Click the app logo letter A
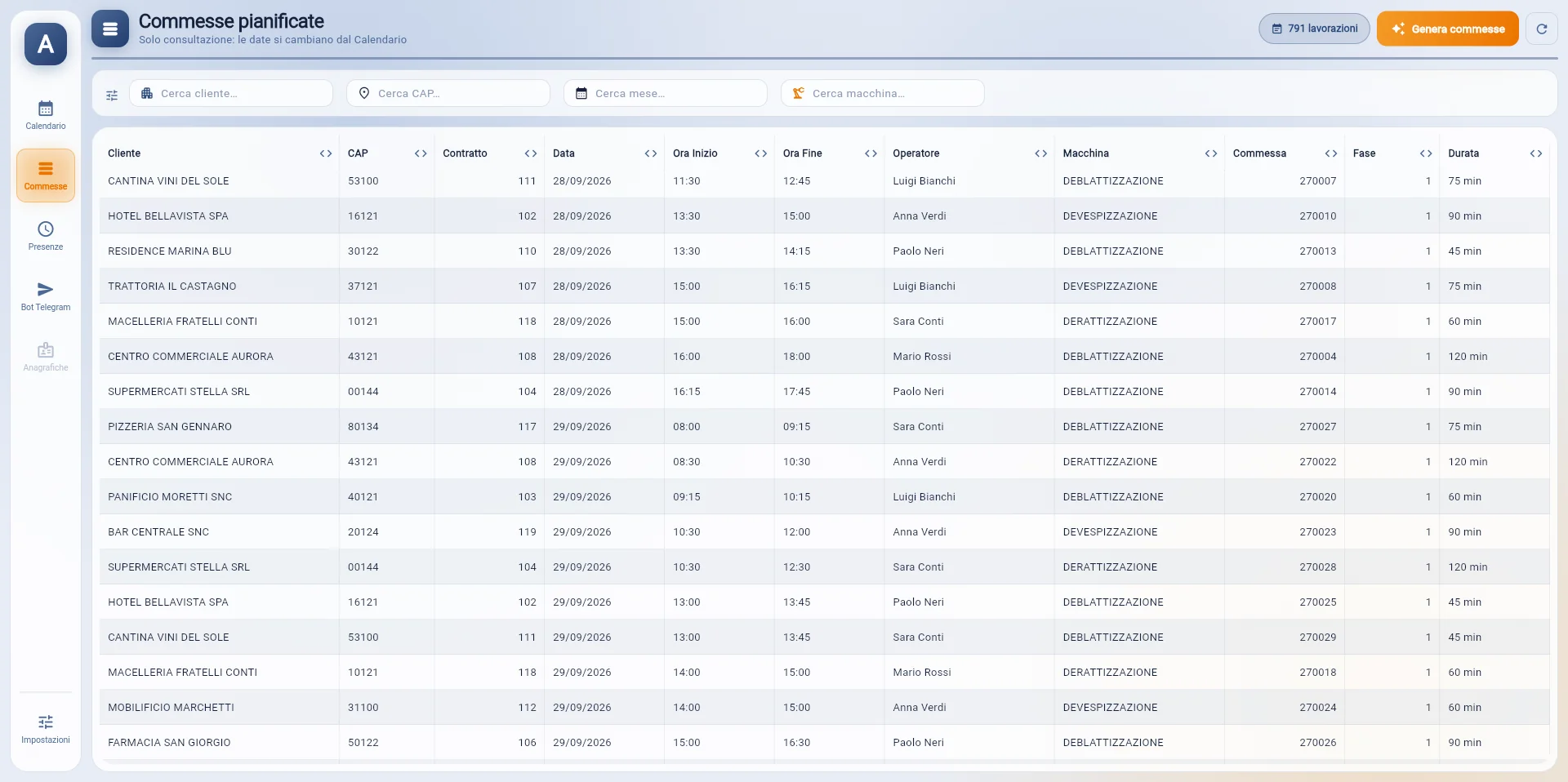Viewport: 1568px width, 782px height. 46,44
